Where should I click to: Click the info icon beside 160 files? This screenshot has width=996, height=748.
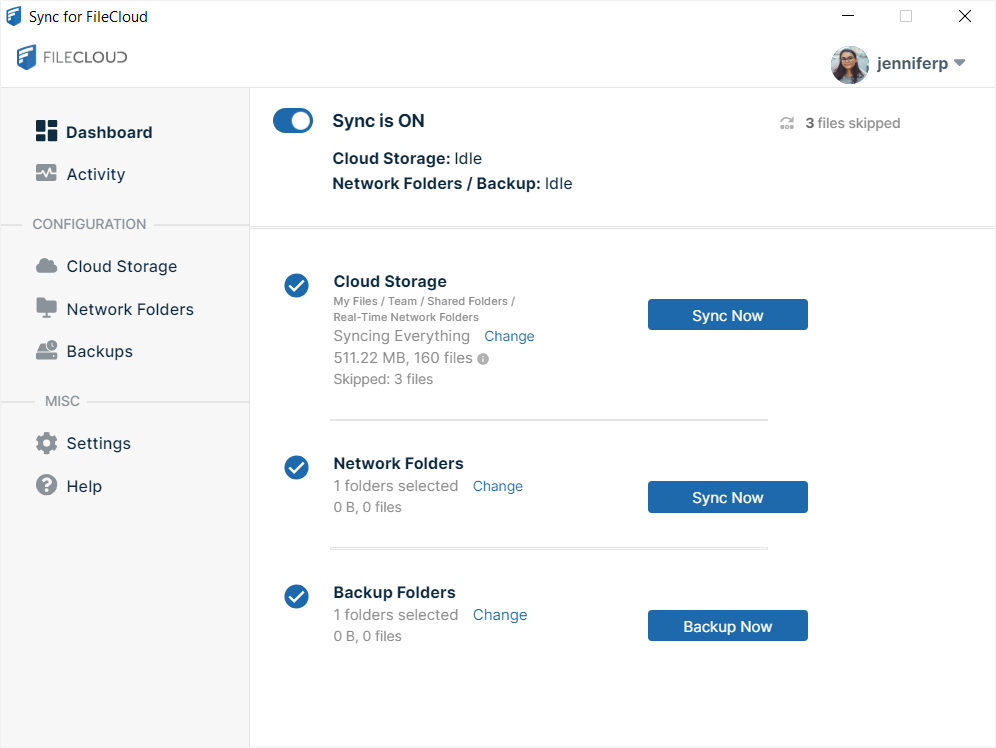[483, 358]
